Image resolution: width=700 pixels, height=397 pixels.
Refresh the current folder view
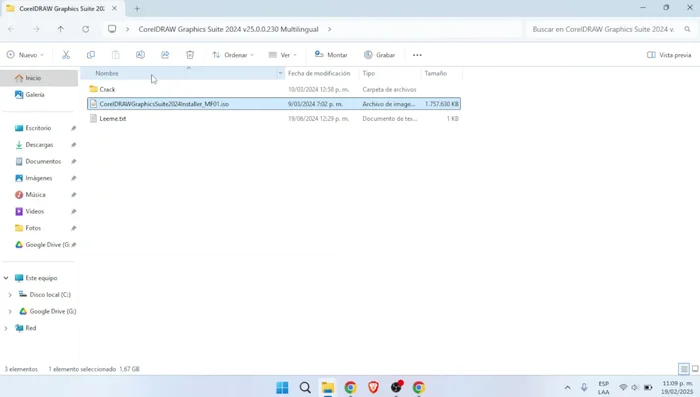click(86, 29)
